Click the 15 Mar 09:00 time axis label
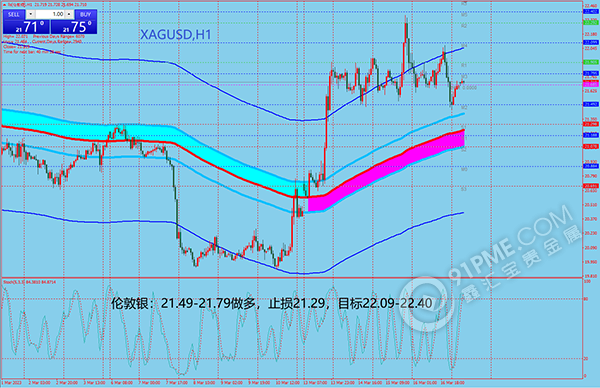The width and height of the screenshot is (600, 388). point(398,383)
